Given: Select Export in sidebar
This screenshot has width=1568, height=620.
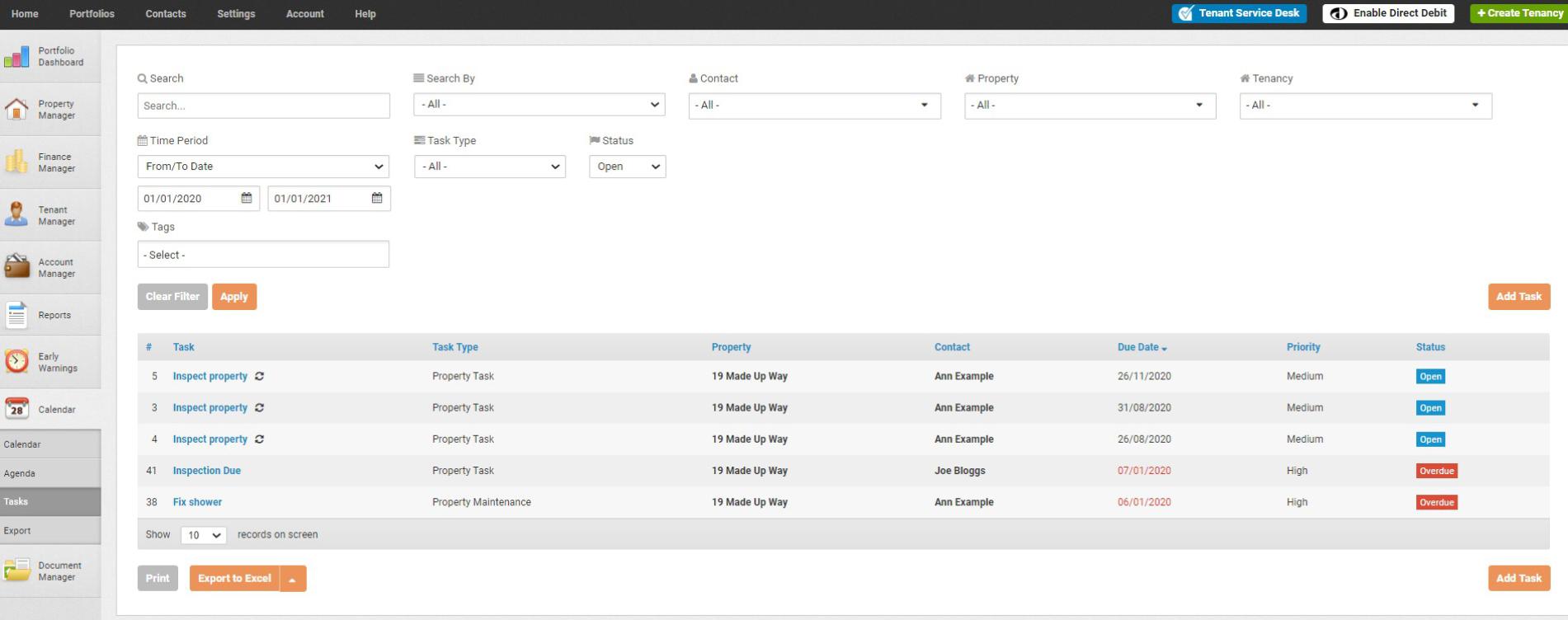Looking at the screenshot, I should [x=50, y=531].
